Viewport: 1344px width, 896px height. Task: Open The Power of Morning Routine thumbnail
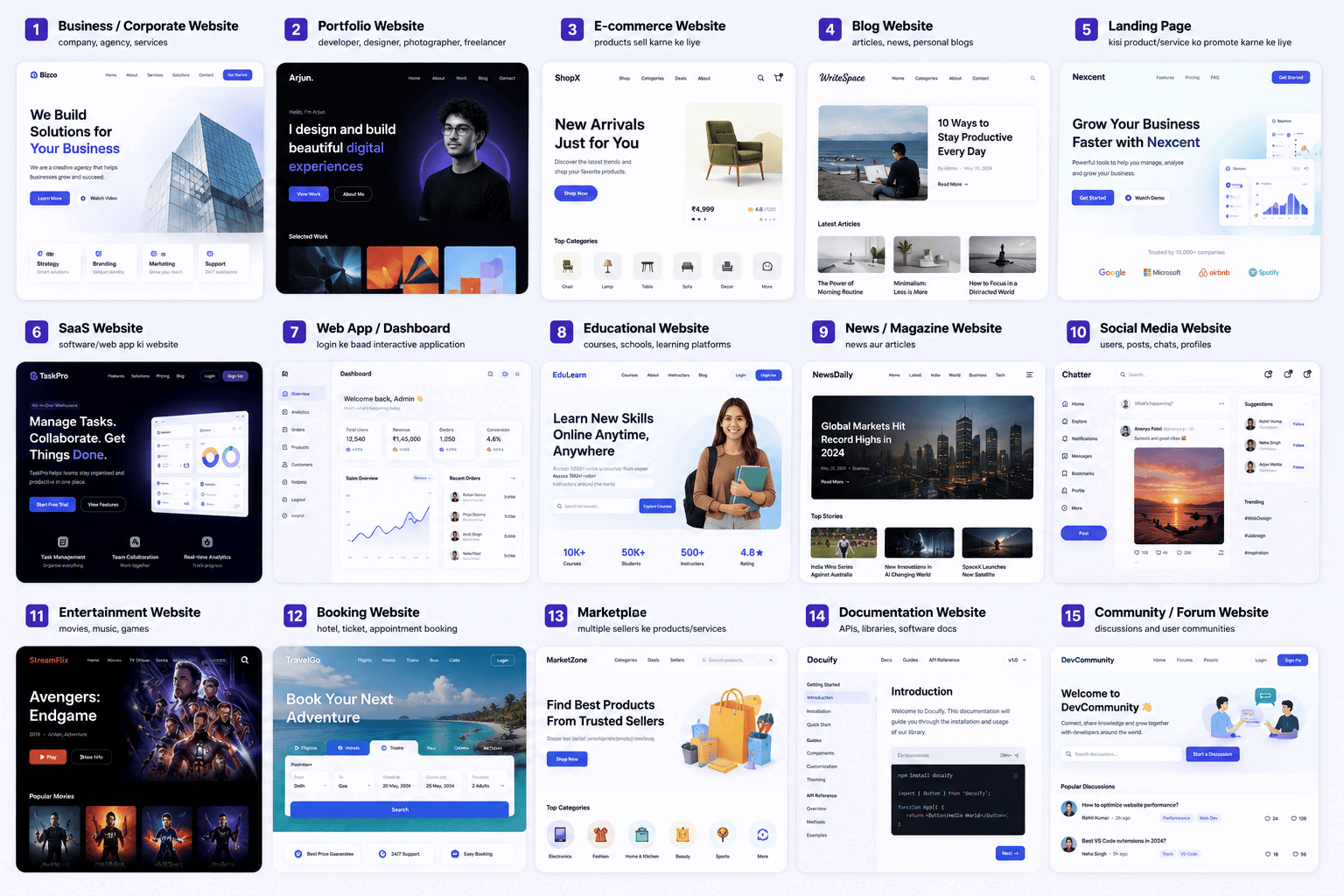click(851, 255)
